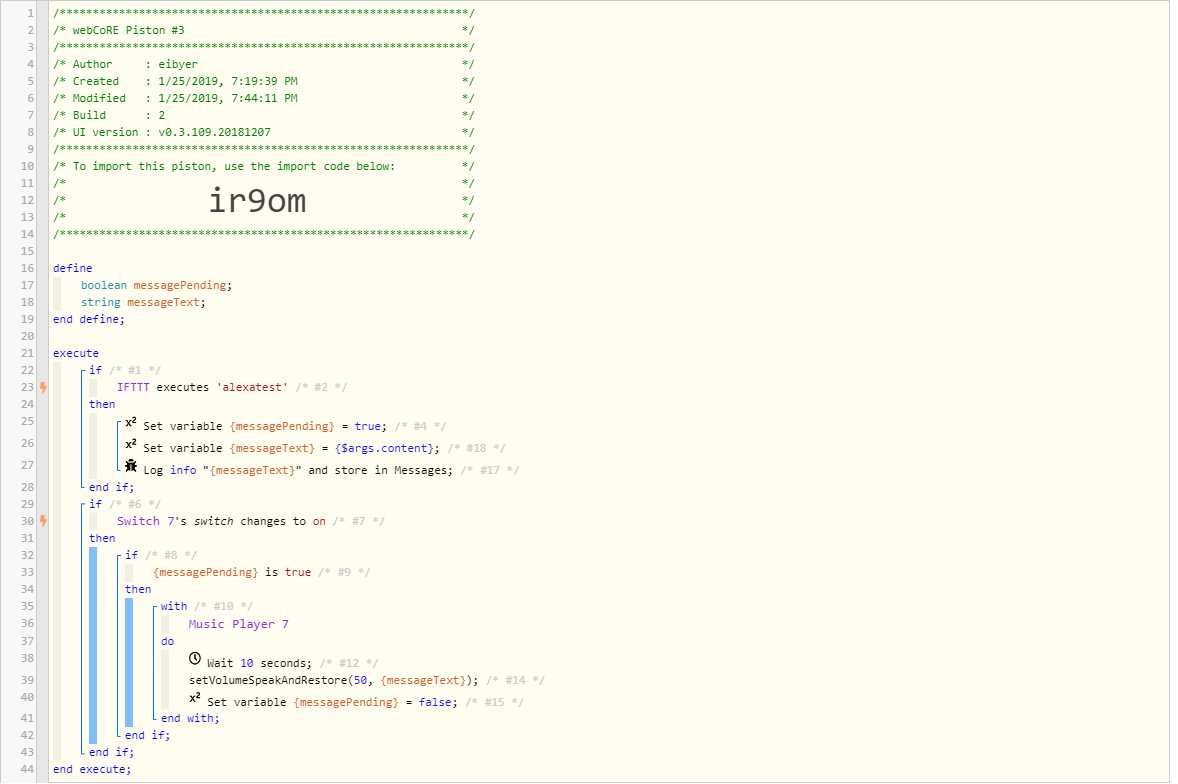Click the execute keyword

[76, 353]
